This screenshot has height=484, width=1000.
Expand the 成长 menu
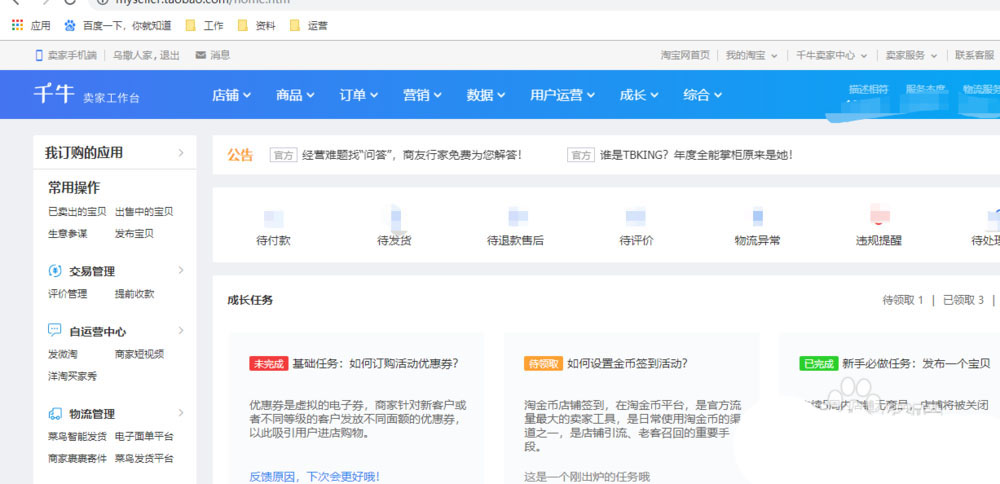639,95
